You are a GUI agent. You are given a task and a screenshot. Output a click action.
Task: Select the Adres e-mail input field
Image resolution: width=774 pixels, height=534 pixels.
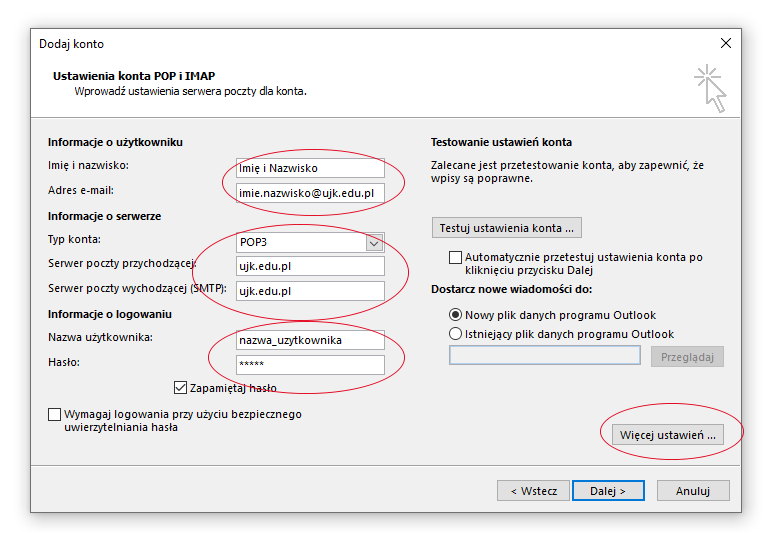coord(309,191)
